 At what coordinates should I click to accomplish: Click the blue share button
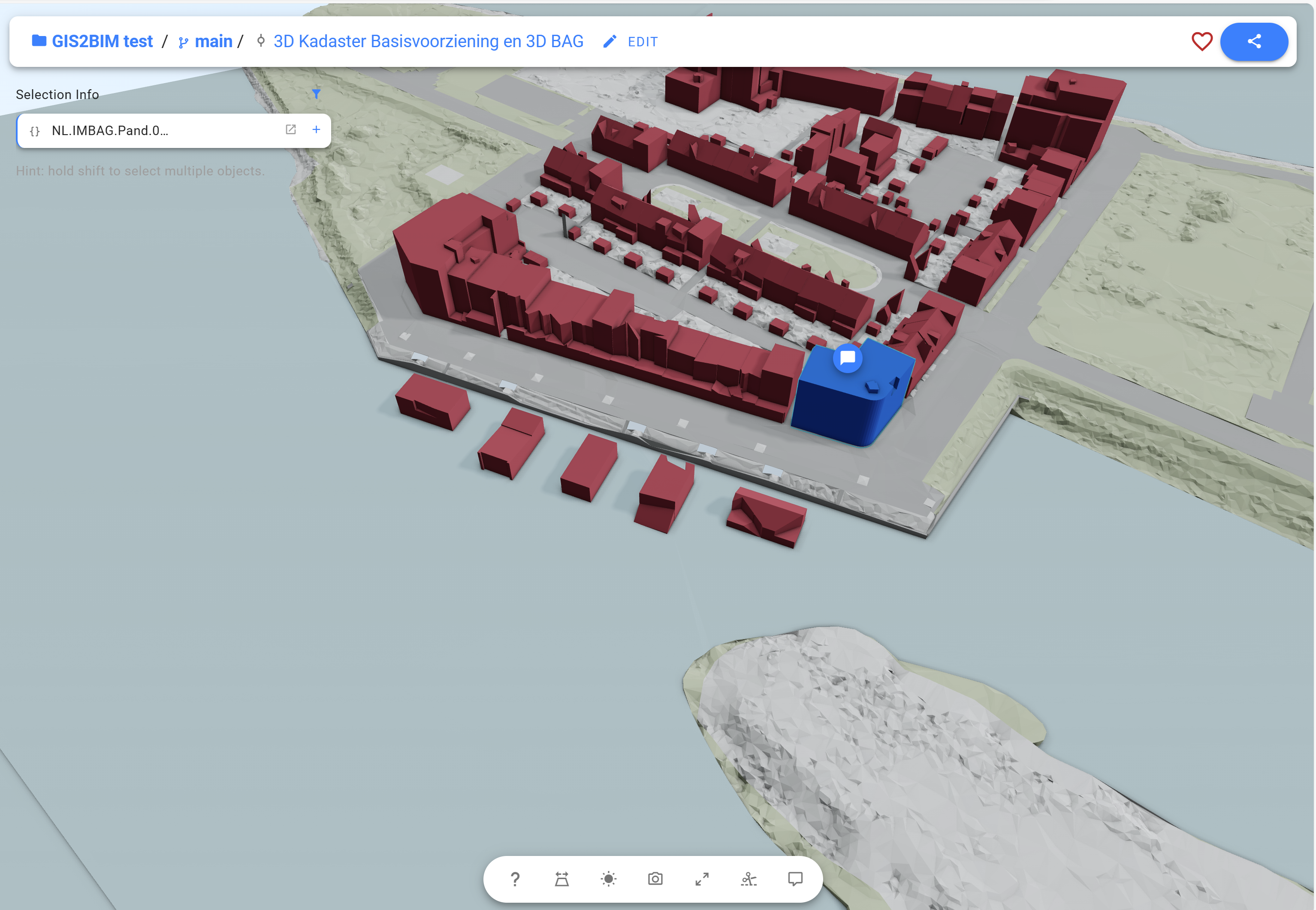(x=1254, y=42)
